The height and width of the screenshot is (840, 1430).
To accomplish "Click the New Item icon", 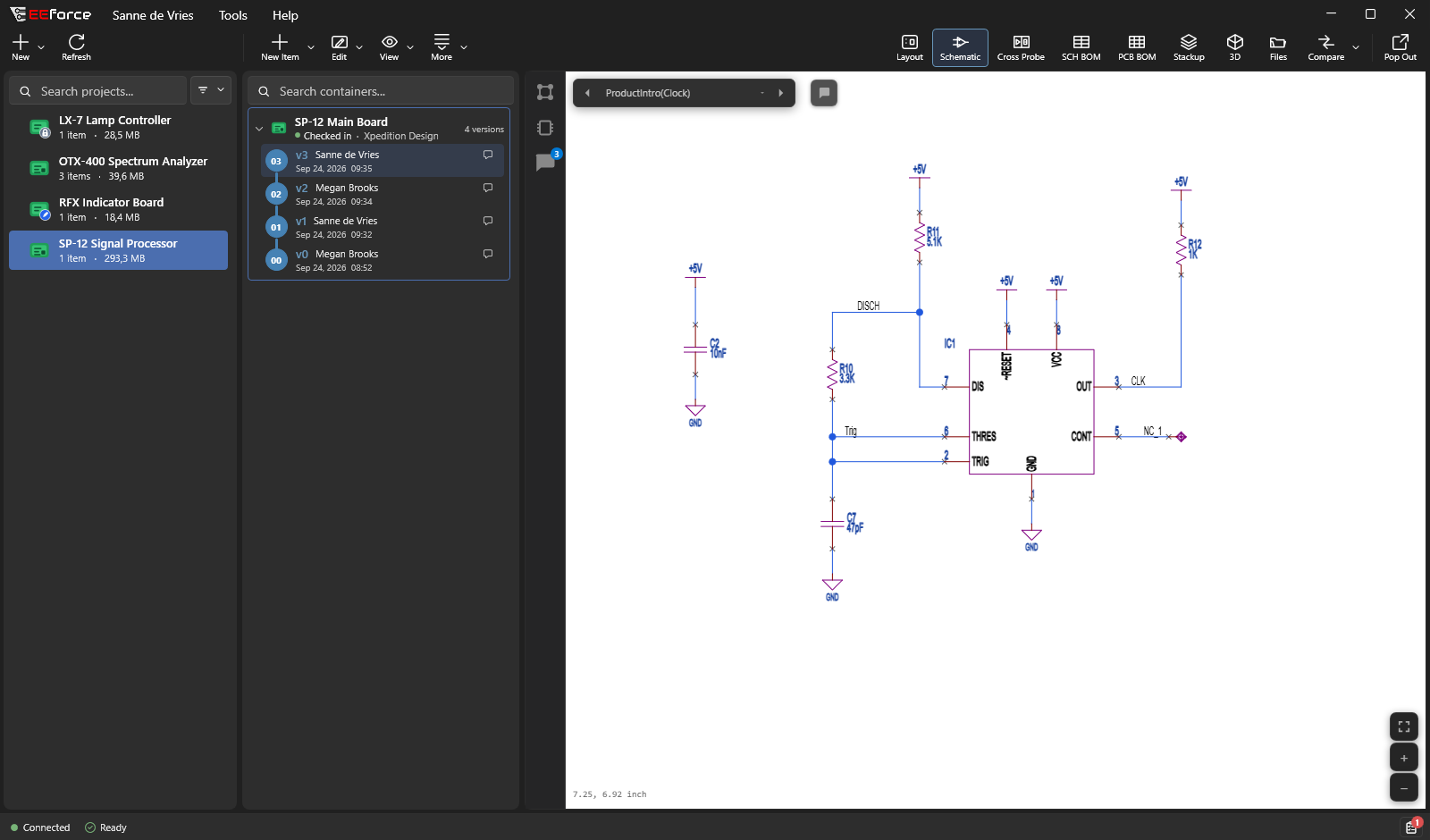I will [280, 42].
